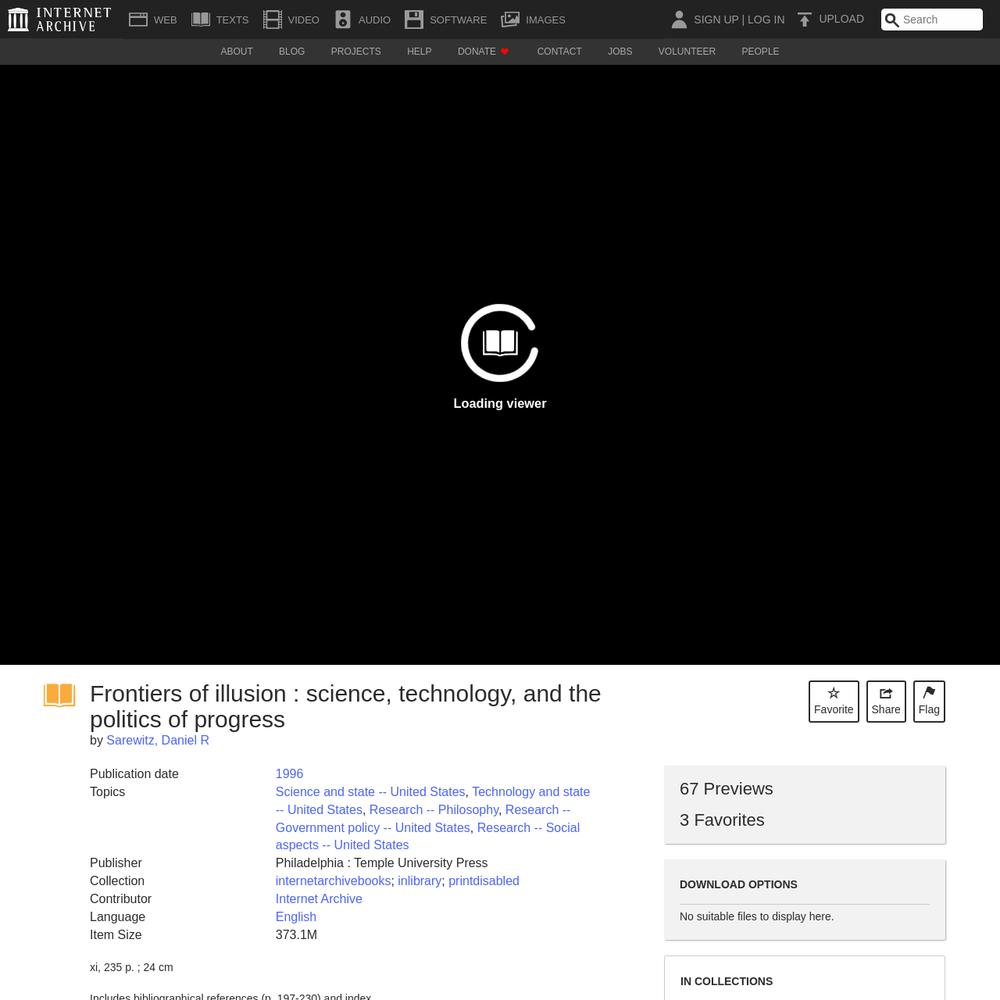Click 'xi, 235 p. ; 24 cm' text
Screen dimensions: 1000x1000
(x=131, y=967)
